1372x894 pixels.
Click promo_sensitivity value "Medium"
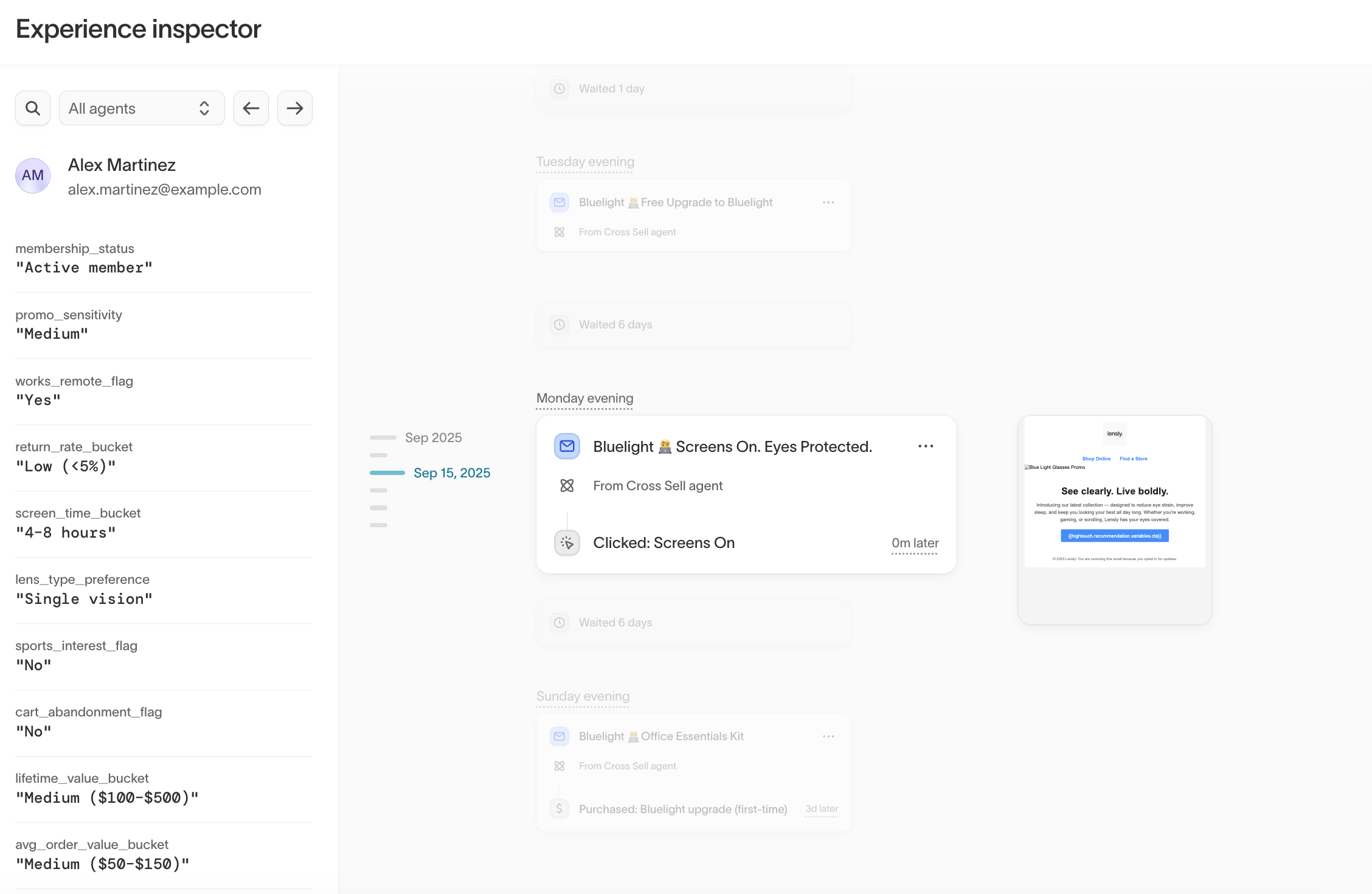[x=52, y=334]
